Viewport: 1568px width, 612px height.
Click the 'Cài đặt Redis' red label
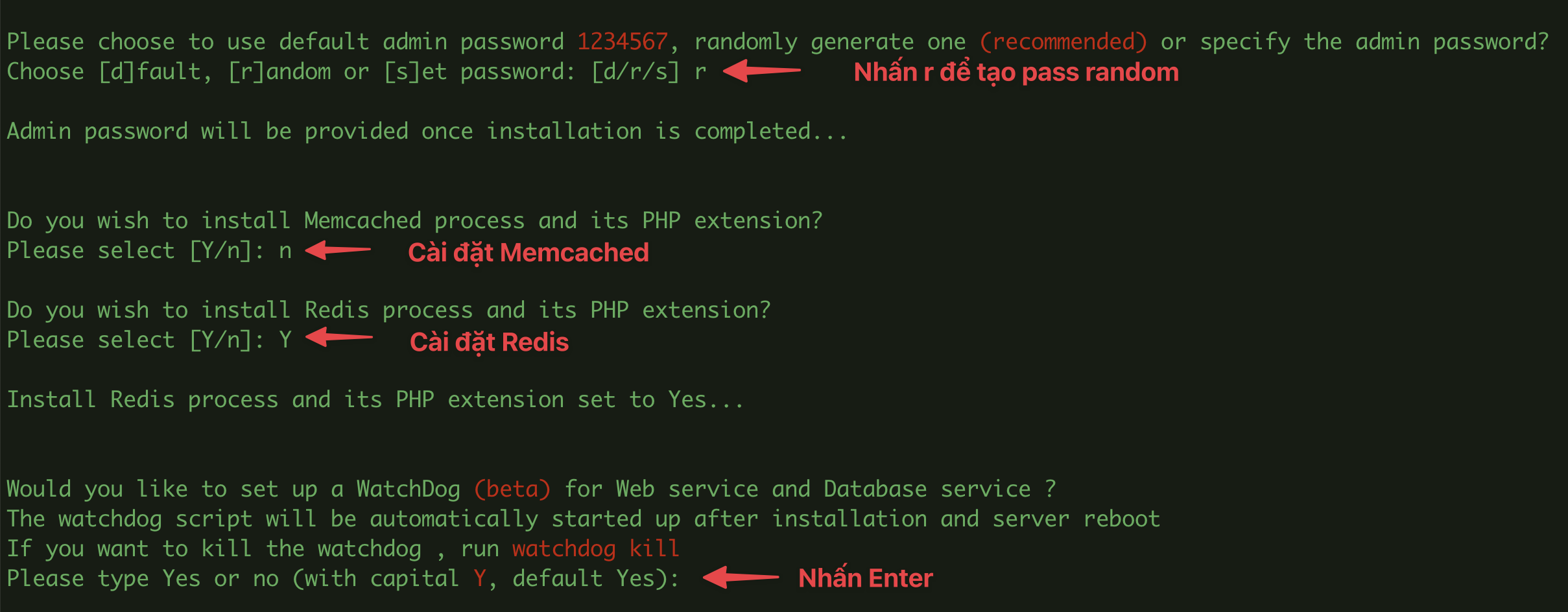[x=489, y=342]
